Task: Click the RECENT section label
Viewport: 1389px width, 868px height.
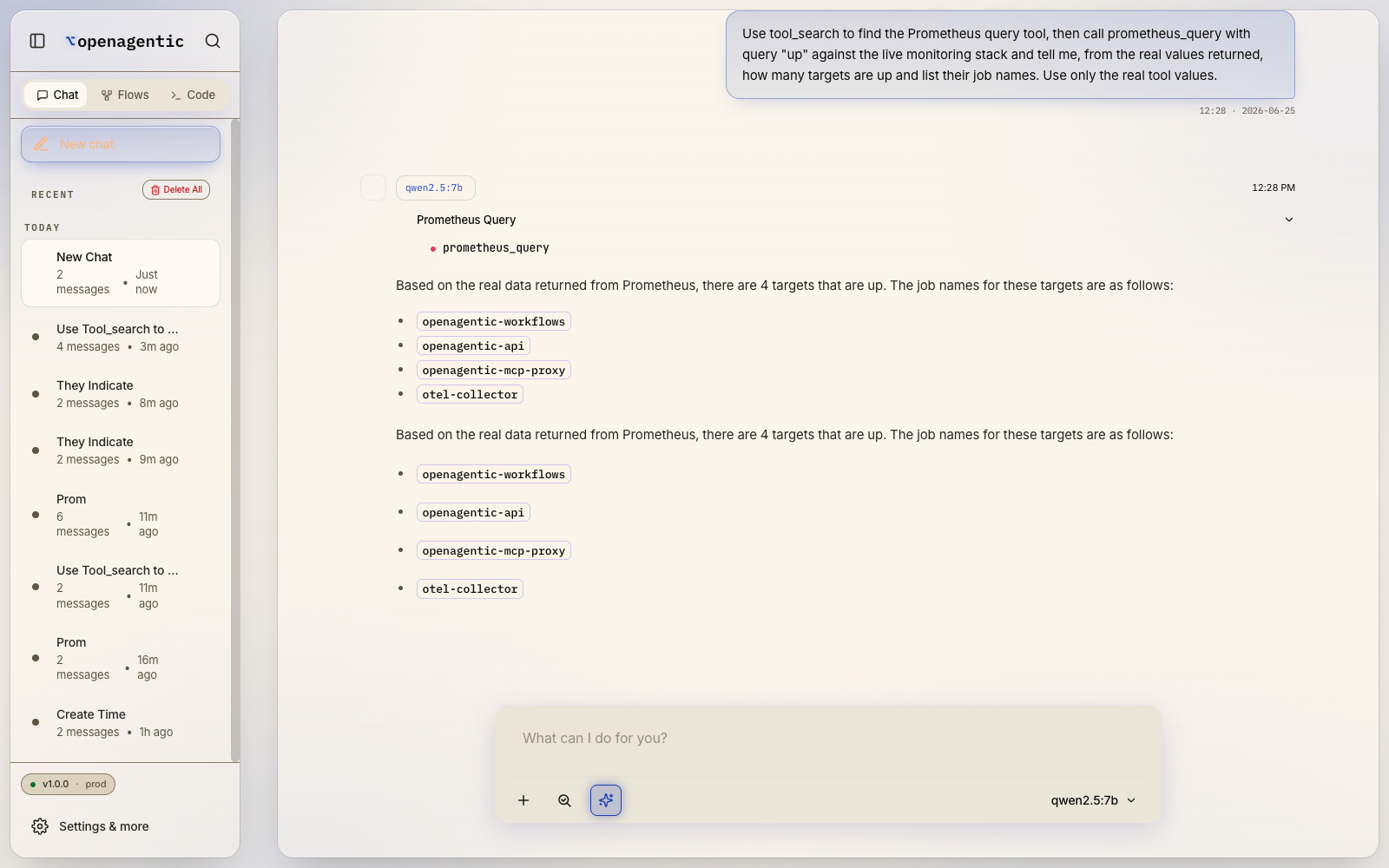Action: [x=53, y=194]
